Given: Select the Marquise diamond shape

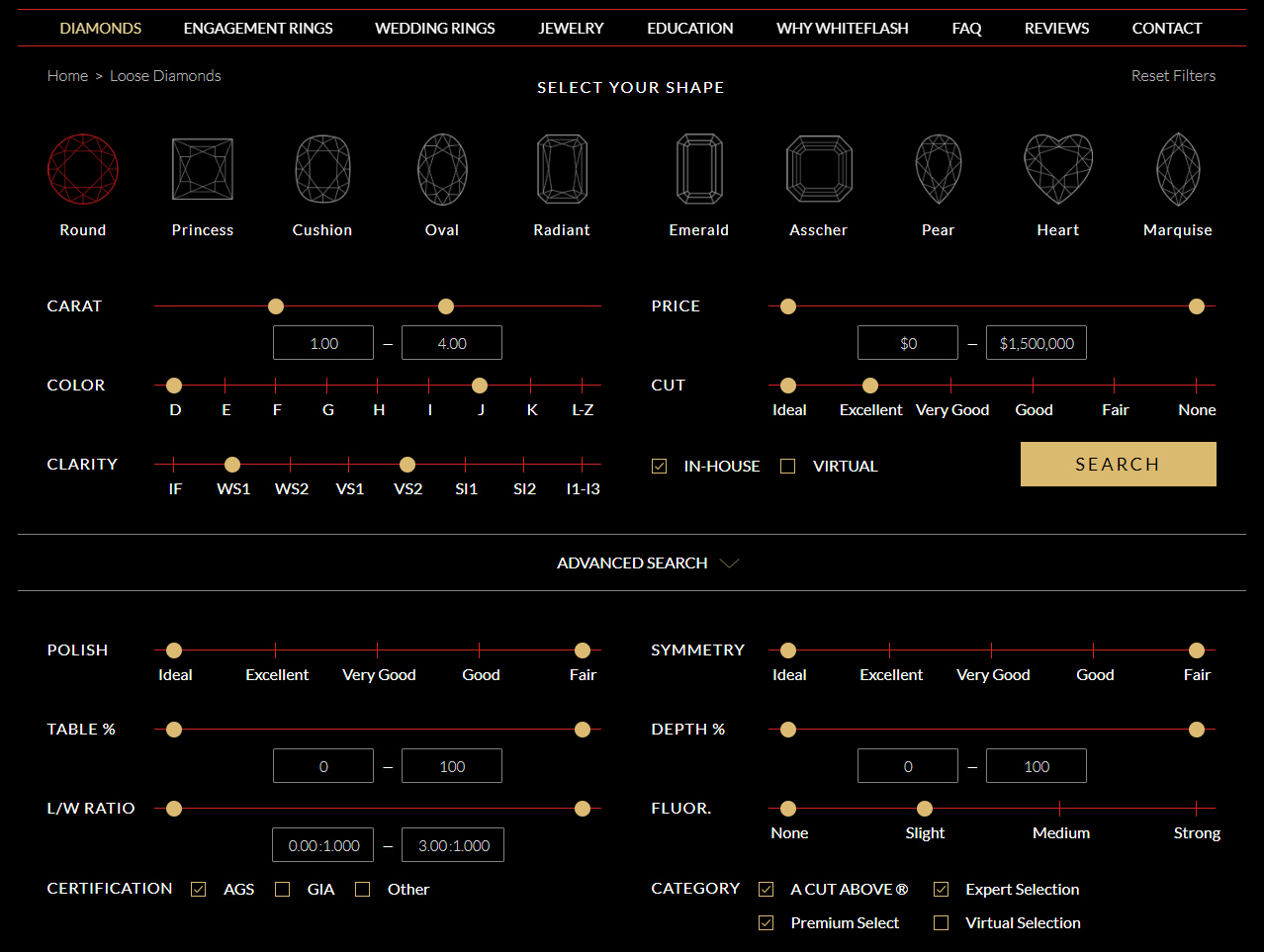Looking at the screenshot, I should click(1177, 169).
